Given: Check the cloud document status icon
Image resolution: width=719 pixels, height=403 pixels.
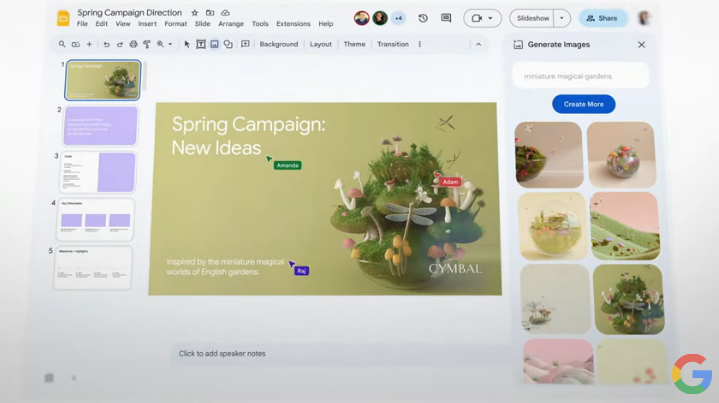Looking at the screenshot, I should (x=225, y=13).
